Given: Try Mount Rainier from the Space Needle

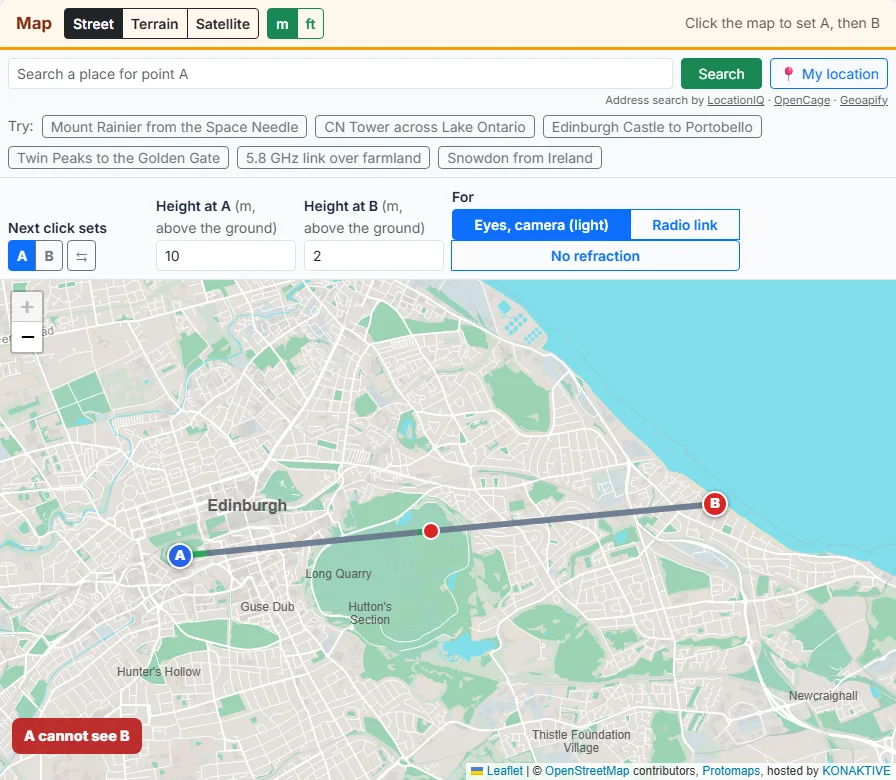Looking at the screenshot, I should pos(174,127).
